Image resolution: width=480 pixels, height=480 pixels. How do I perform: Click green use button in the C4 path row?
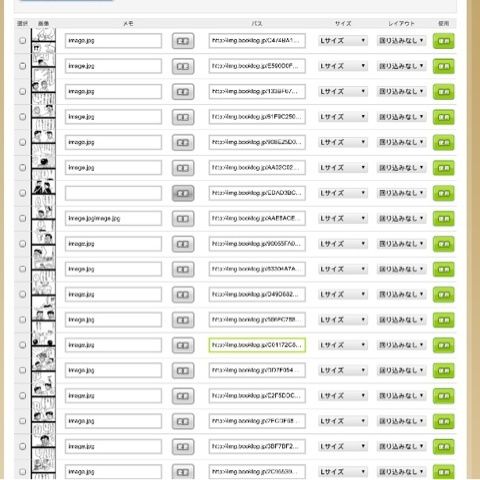pos(444,41)
